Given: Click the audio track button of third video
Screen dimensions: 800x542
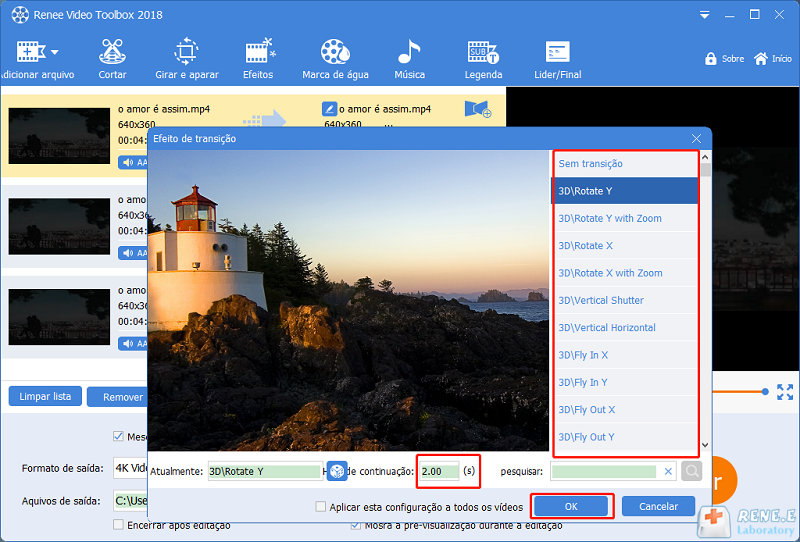Looking at the screenshot, I should point(133,343).
